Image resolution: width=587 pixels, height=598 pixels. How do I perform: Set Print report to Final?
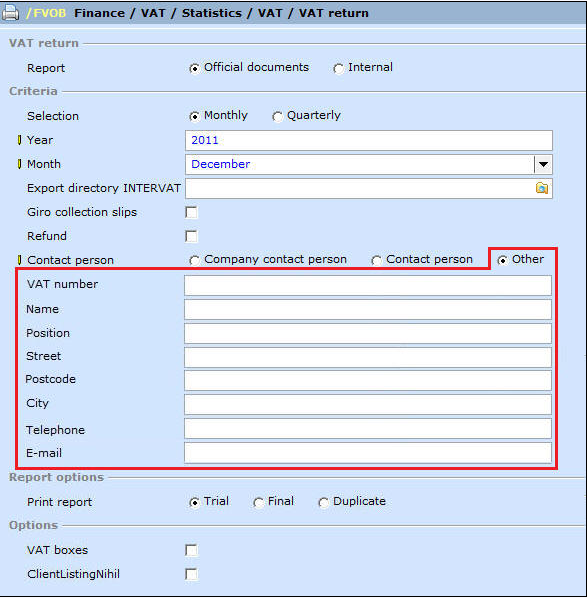[258, 503]
